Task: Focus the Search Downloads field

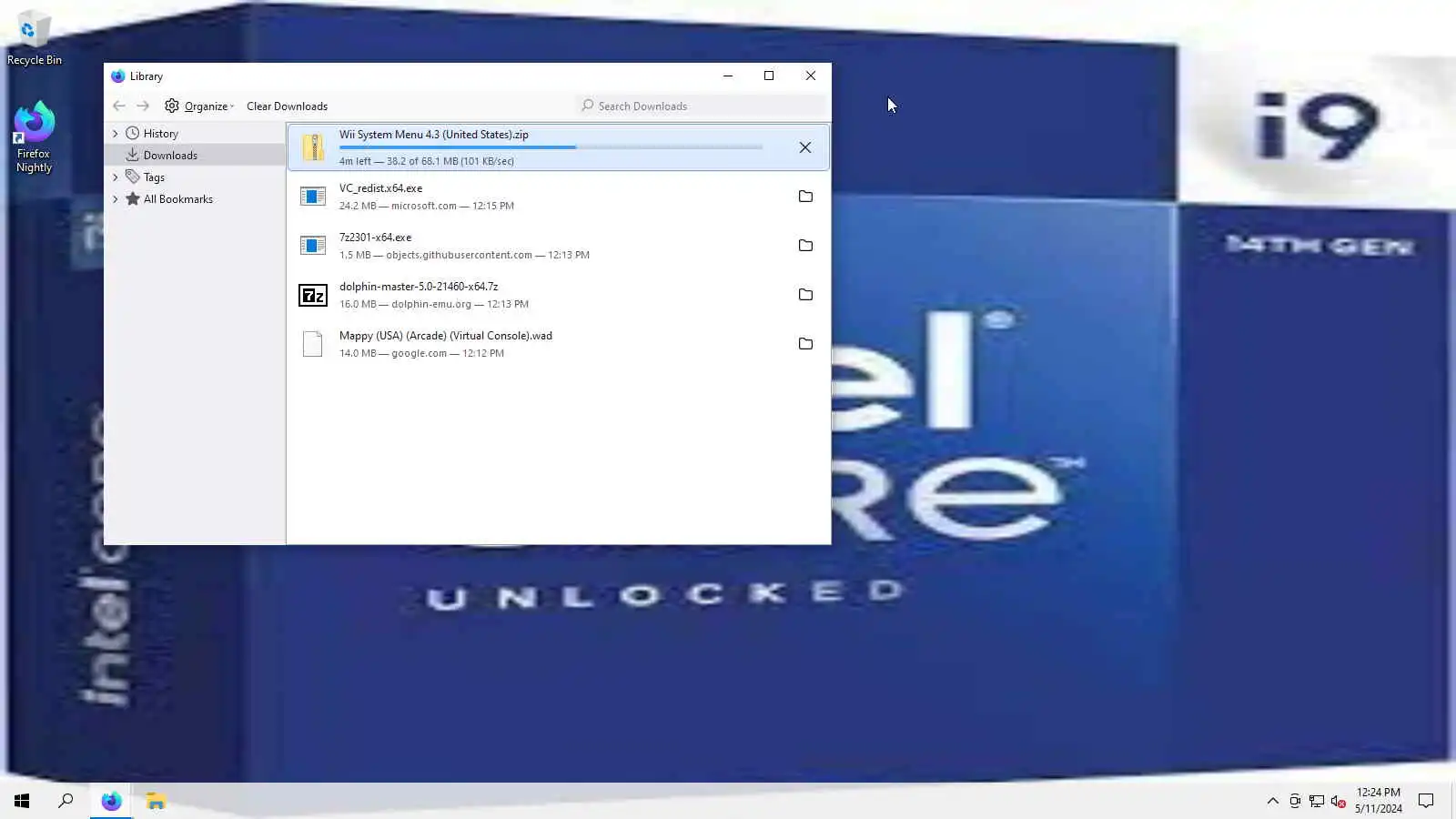Action: [701, 106]
